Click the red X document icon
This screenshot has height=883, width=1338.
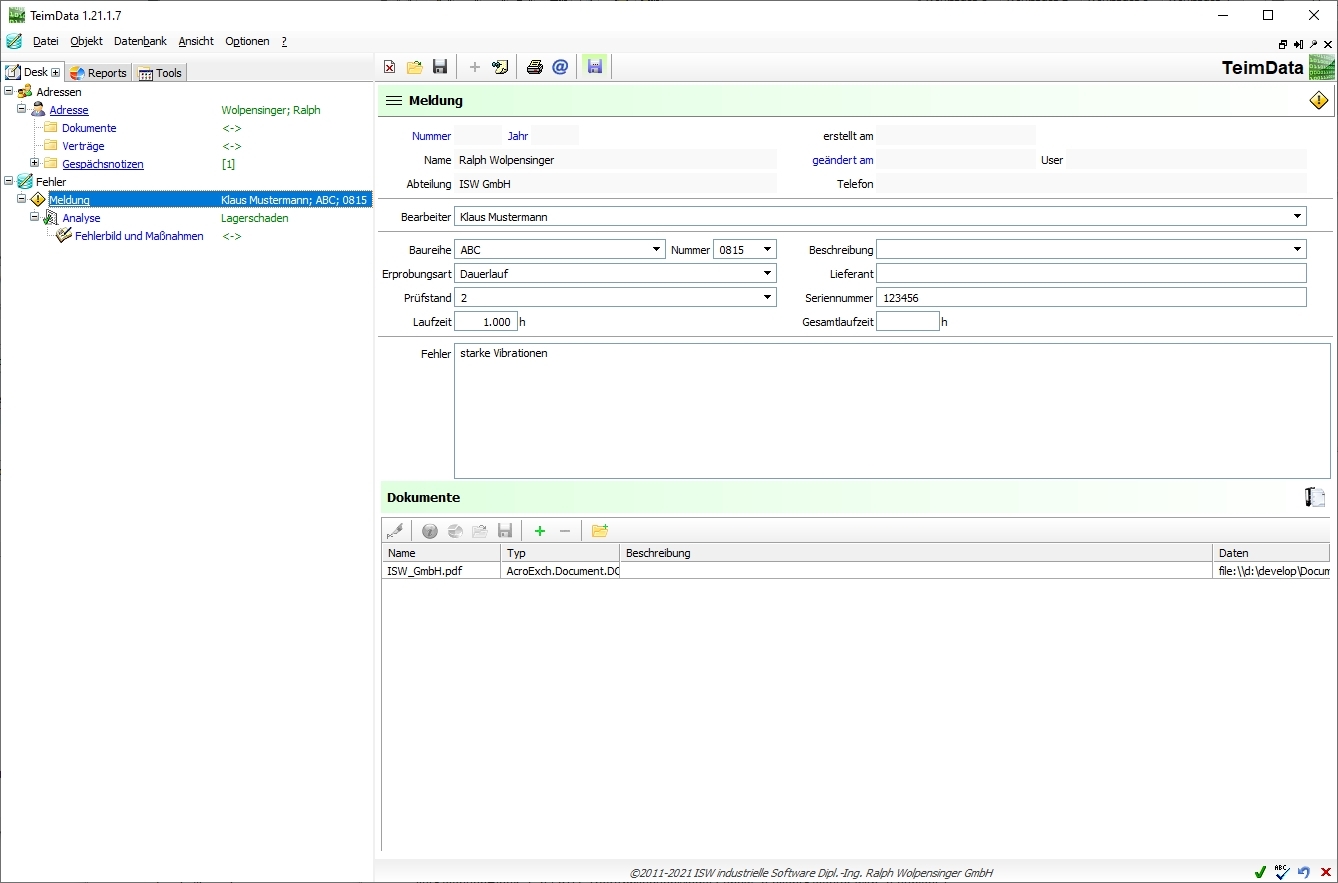[390, 67]
